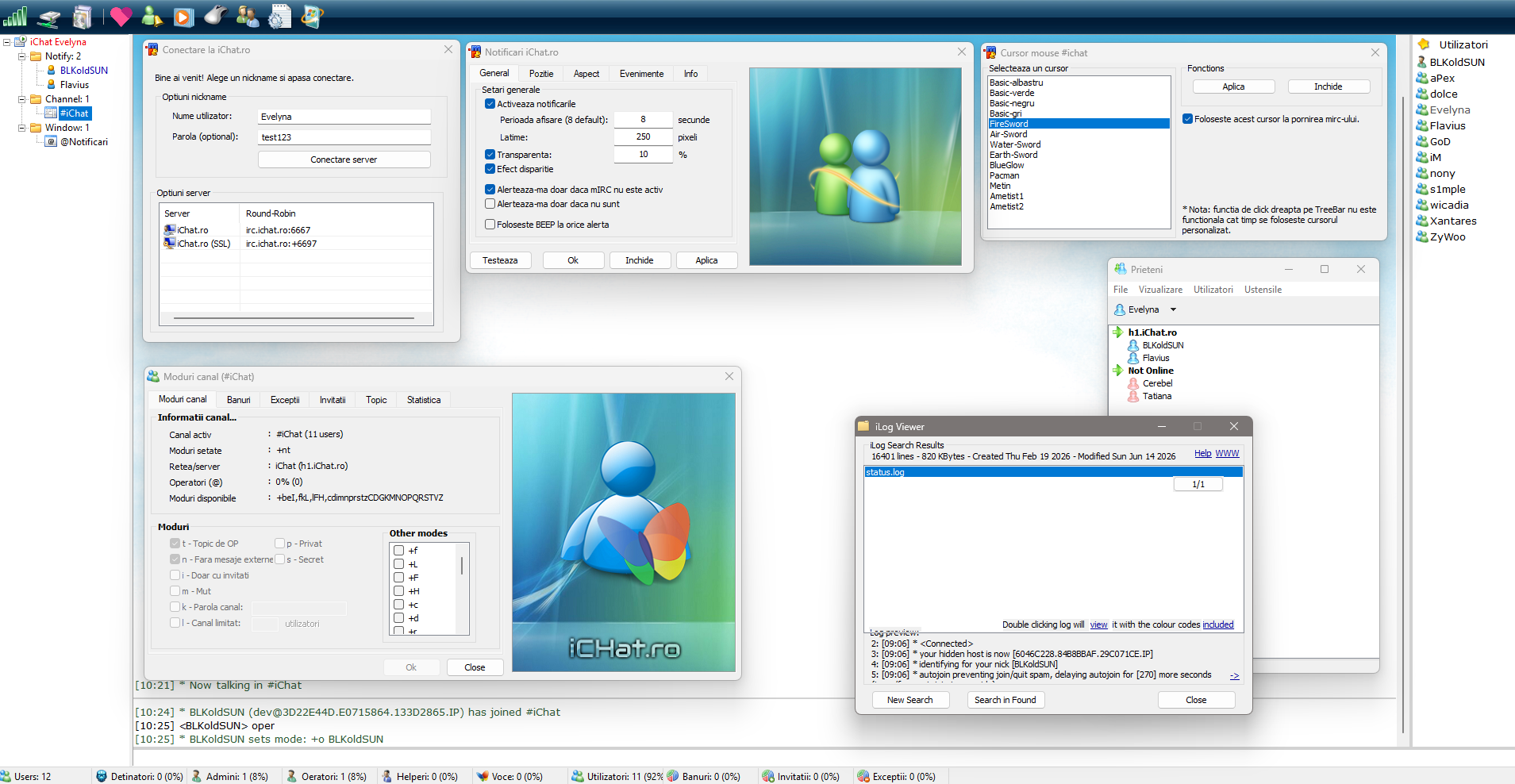Click the server connection drive toolbar icon
Screen dimensions: 1515x784
pyautogui.click(x=49, y=17)
